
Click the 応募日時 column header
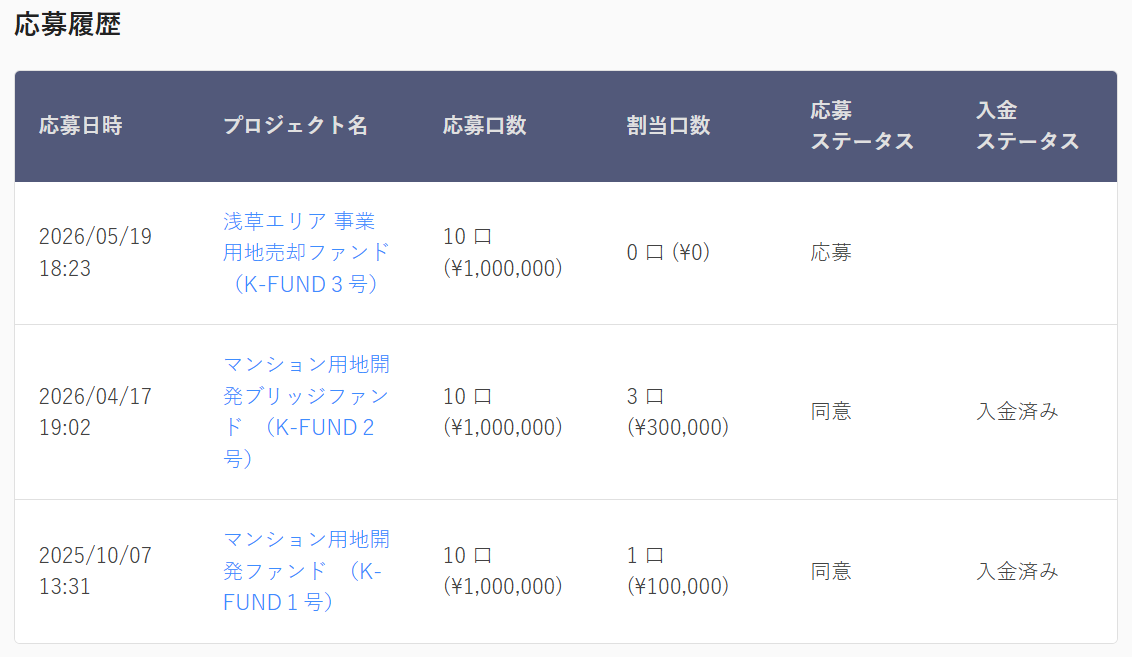point(80,126)
